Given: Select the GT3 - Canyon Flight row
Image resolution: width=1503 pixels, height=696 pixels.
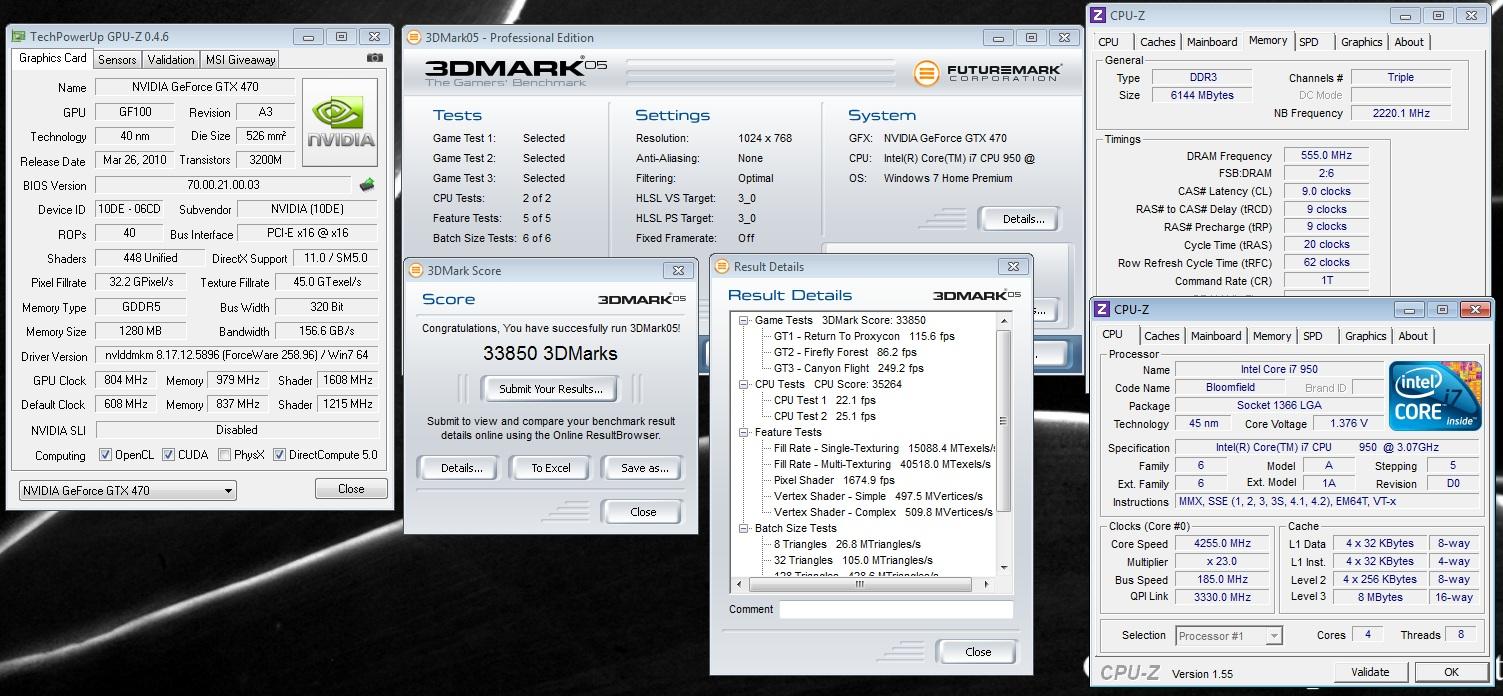Looking at the screenshot, I should point(848,368).
